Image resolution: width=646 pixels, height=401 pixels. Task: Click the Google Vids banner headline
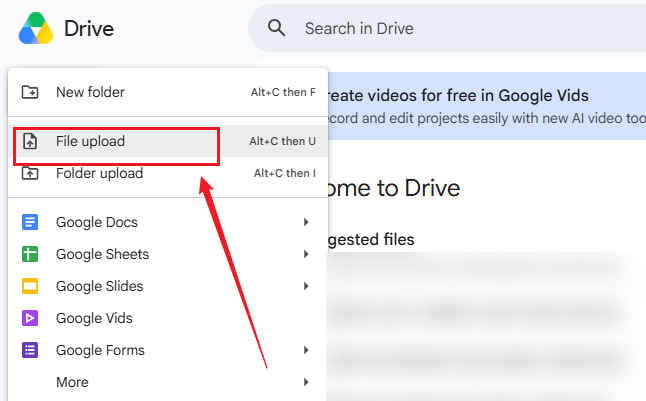click(458, 96)
